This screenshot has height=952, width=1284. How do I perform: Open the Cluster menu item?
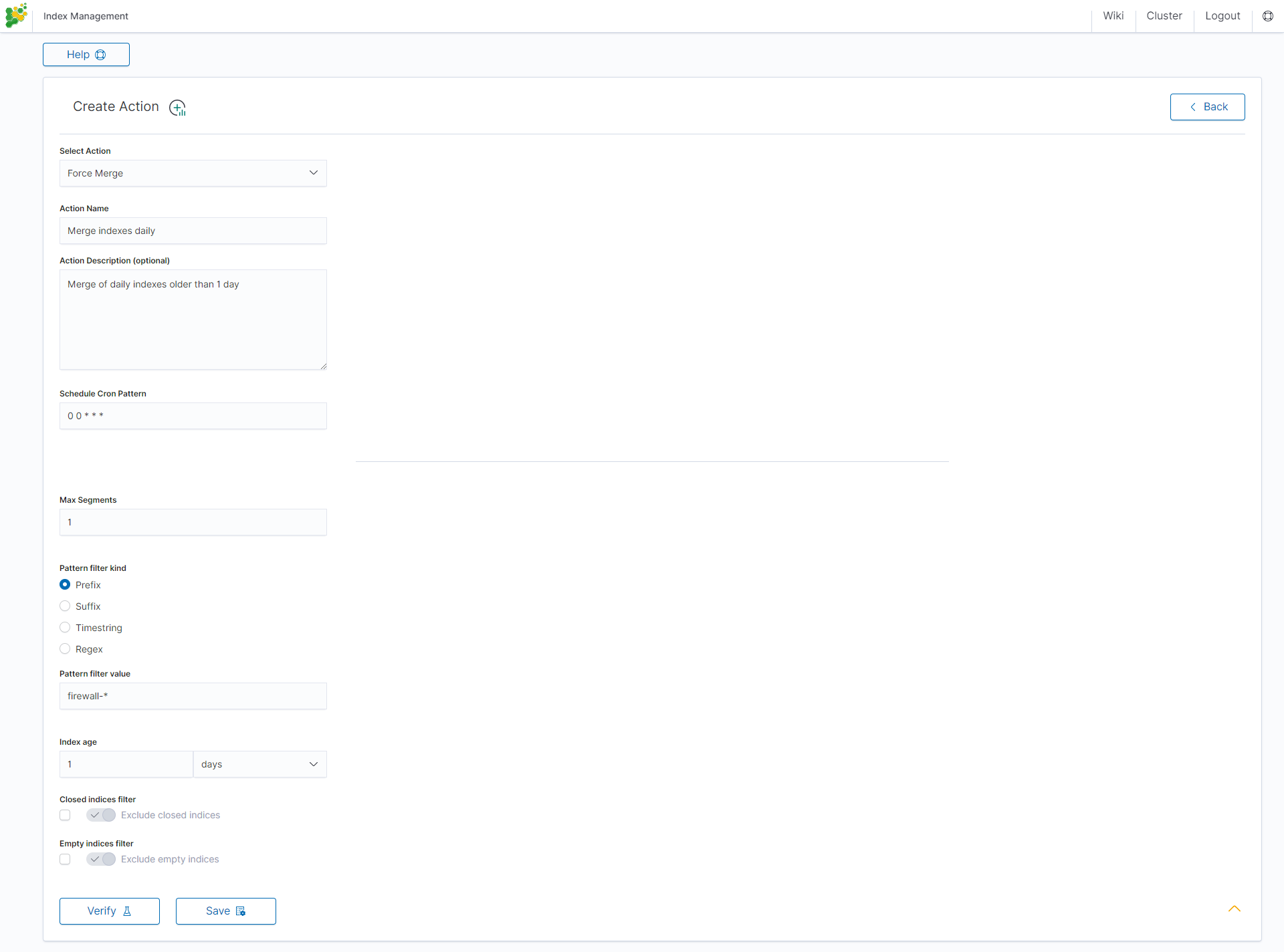point(1164,16)
